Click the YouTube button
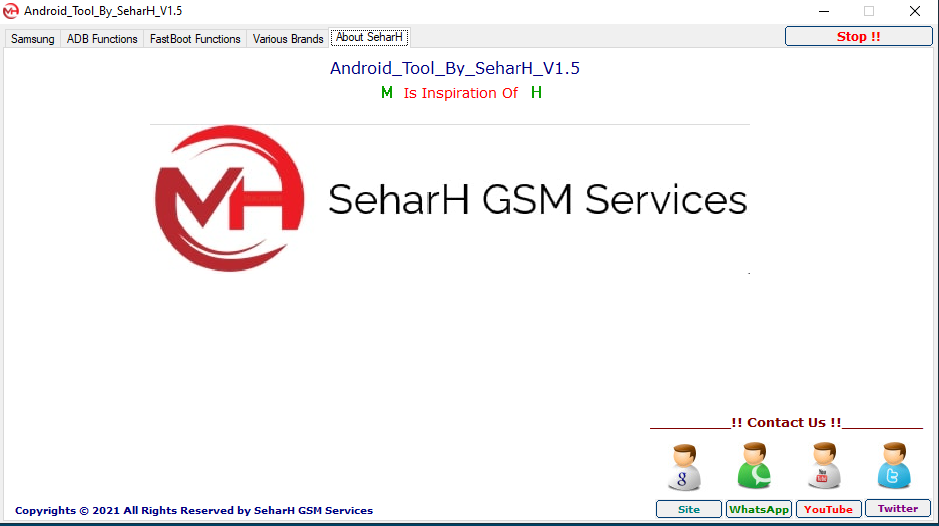This screenshot has width=939, height=526. click(828, 509)
